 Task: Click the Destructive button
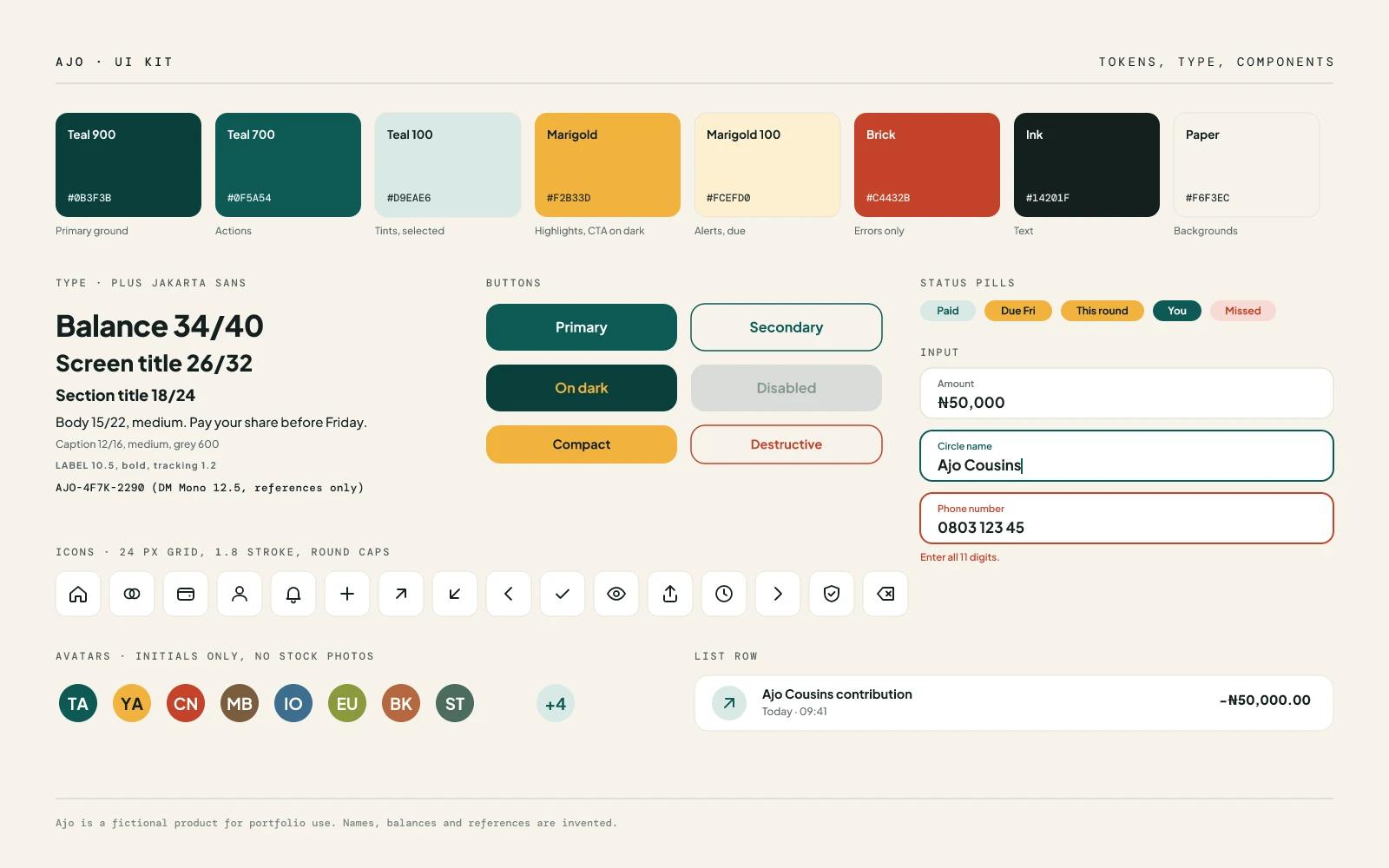[x=787, y=444]
